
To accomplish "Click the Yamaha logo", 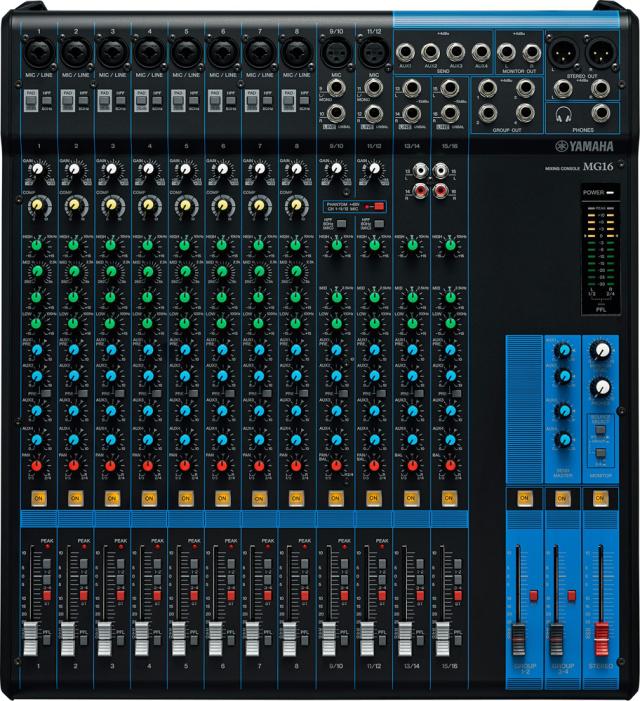I will (x=585, y=146).
